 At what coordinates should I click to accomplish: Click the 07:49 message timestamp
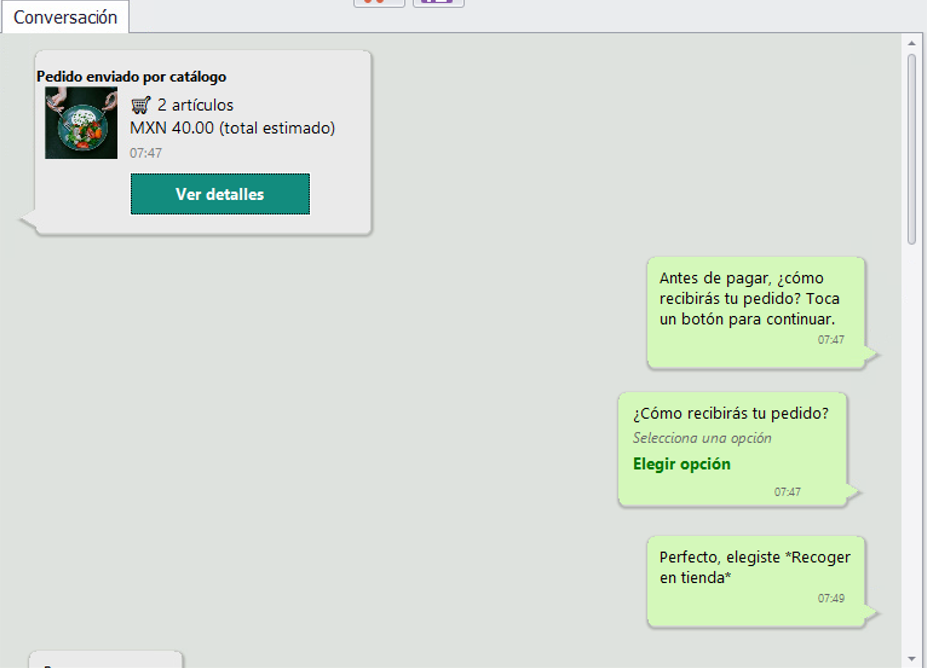point(830,598)
